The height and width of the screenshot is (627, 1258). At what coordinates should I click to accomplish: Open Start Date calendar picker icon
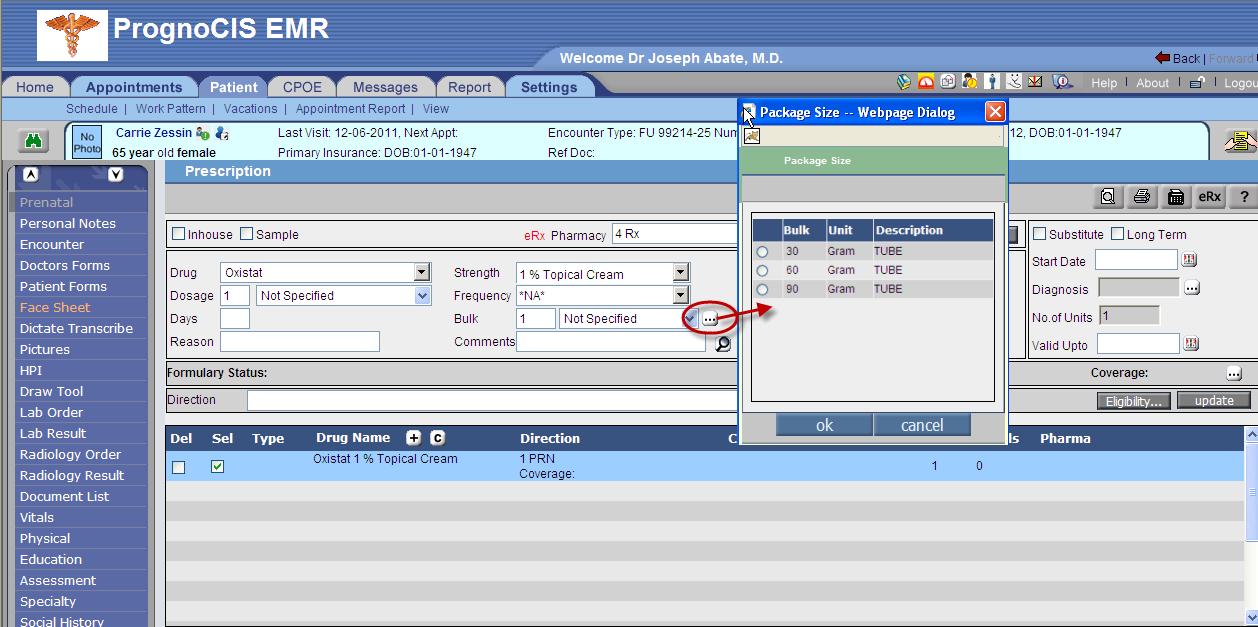(x=1189, y=260)
